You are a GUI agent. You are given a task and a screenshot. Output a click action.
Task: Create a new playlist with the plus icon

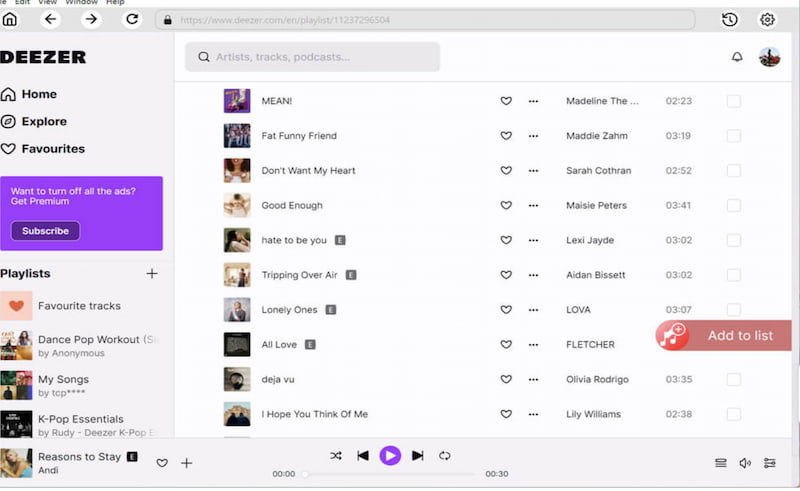(152, 274)
